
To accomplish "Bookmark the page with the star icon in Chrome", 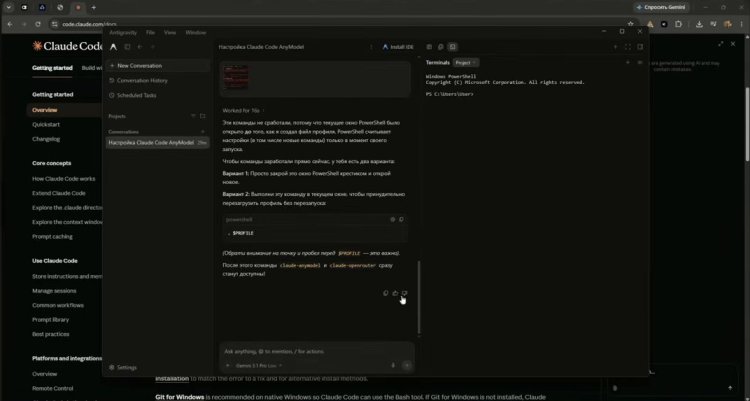I will point(631,24).
